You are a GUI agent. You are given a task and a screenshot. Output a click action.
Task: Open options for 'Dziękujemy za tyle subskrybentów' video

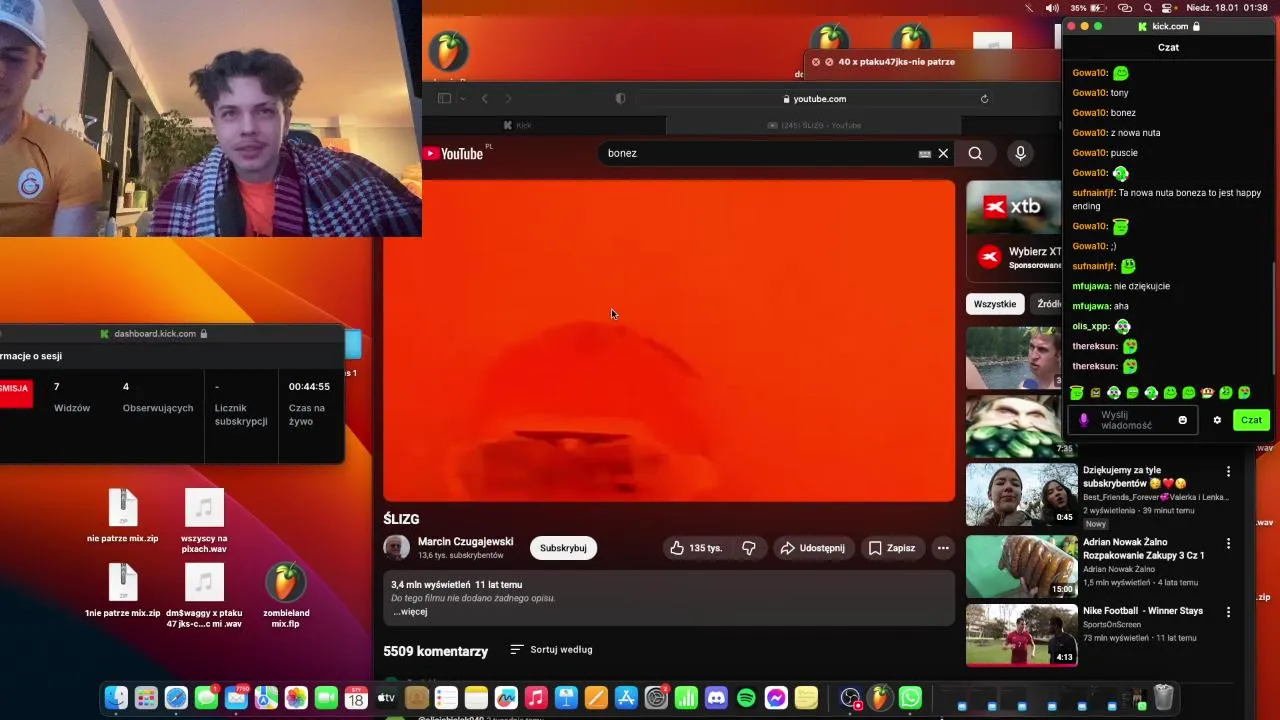(x=1228, y=471)
